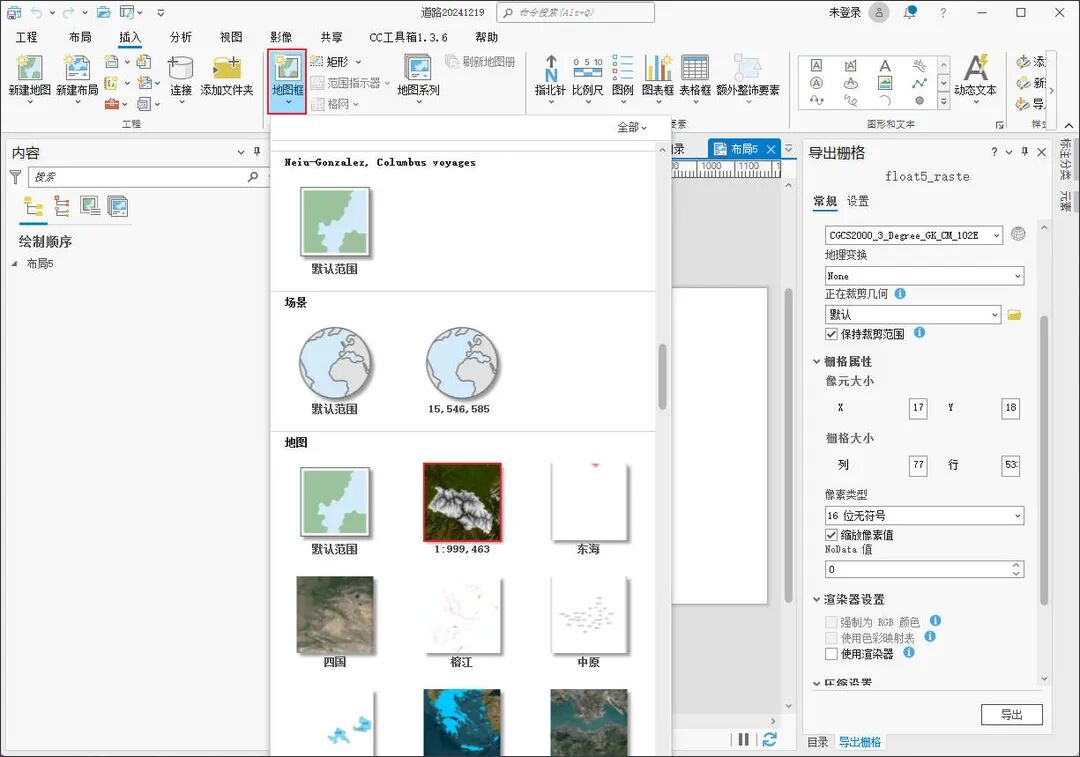
Task: Click the clipping geometry browse folder icon
Action: [x=1014, y=315]
